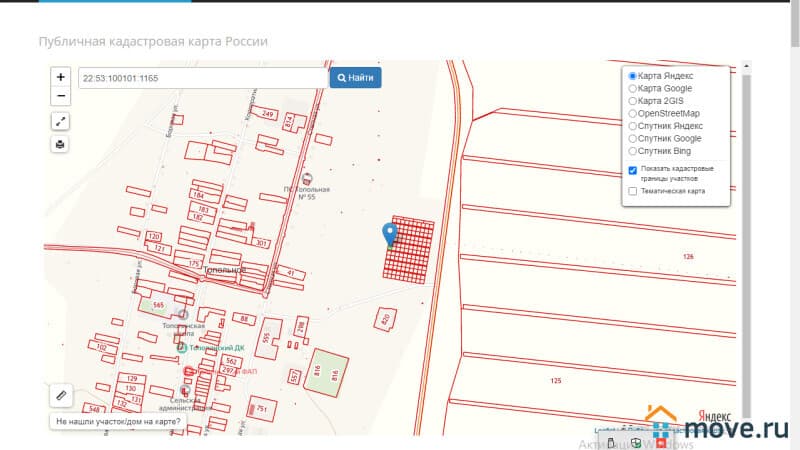Enable Тематическая карта checkbox
800x450 pixels.
(633, 191)
